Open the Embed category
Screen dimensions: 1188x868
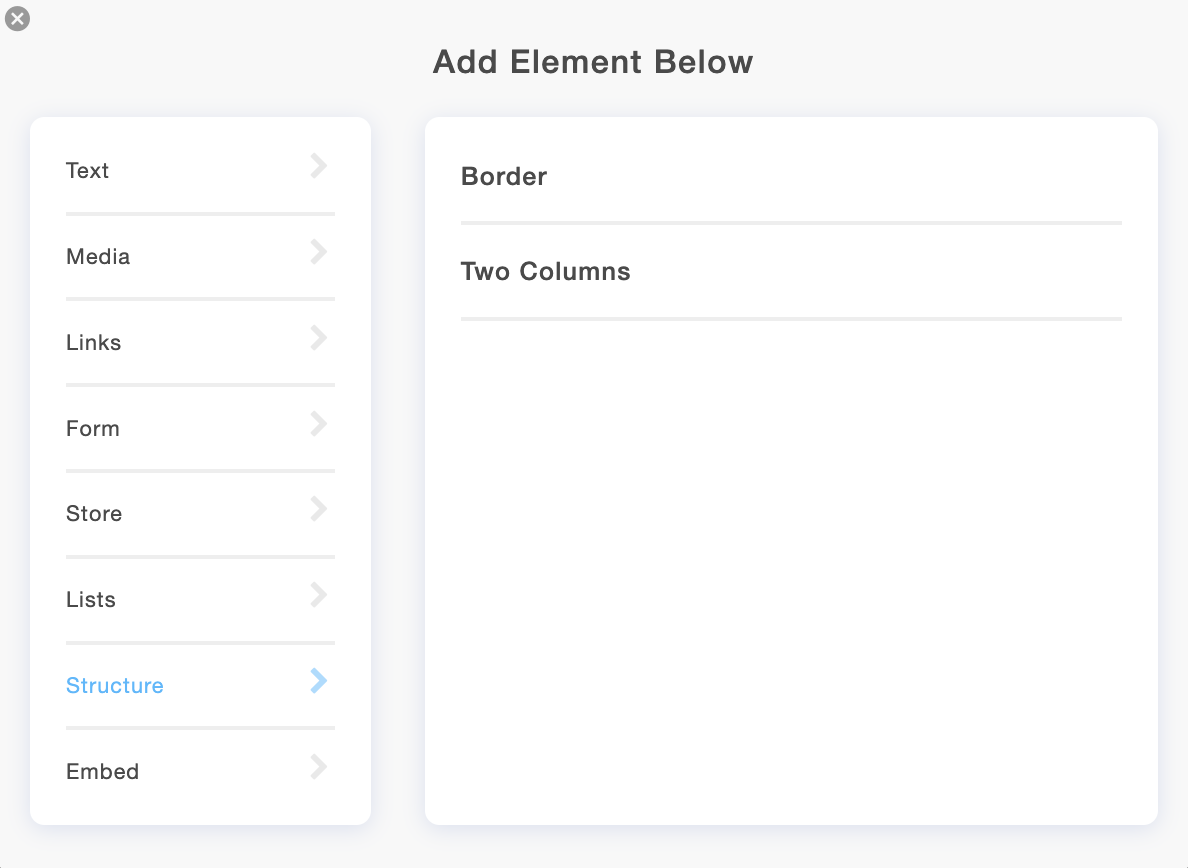(103, 772)
